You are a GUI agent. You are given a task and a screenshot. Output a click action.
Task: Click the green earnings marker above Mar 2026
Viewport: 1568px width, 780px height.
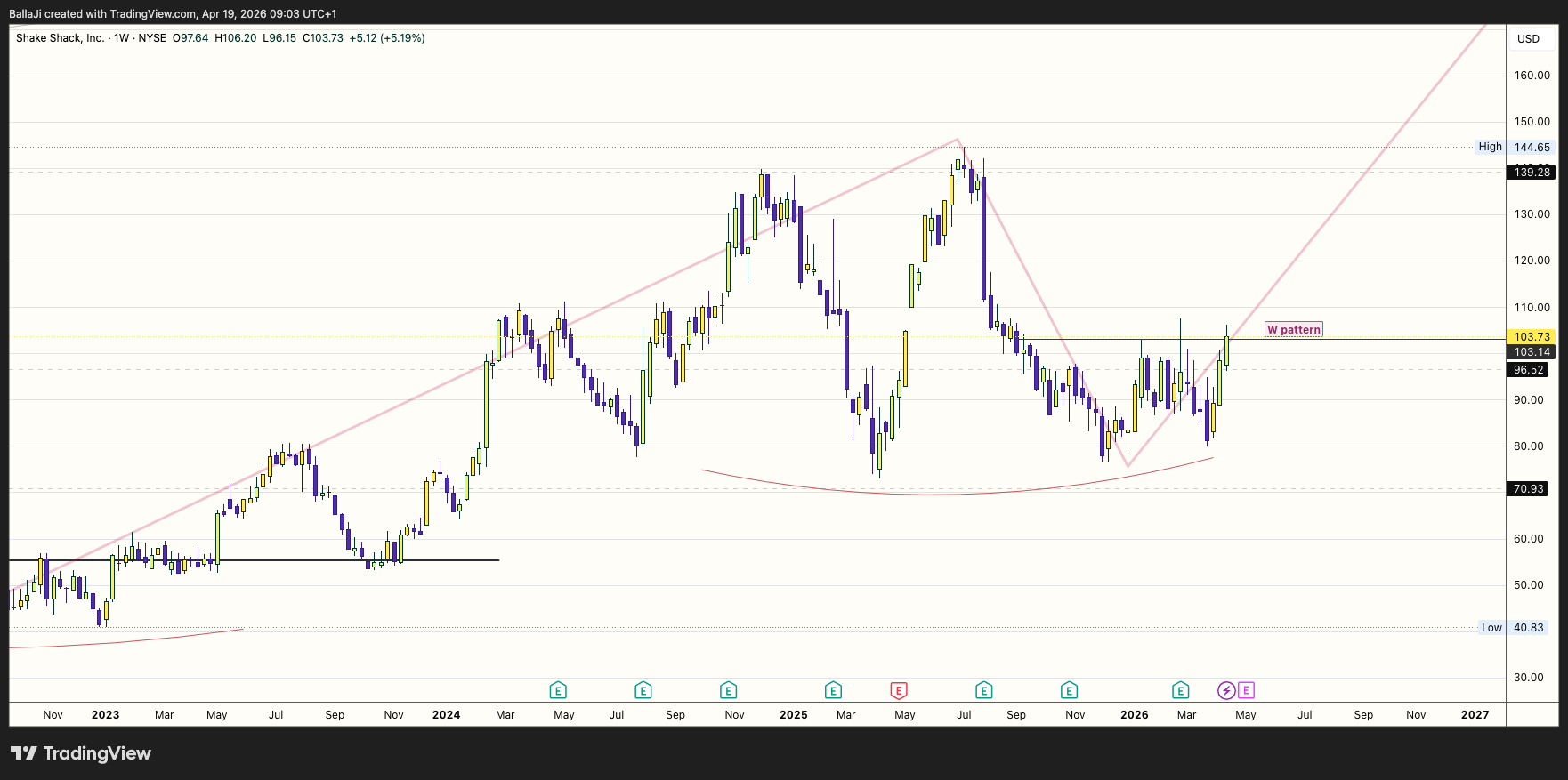[1181, 690]
